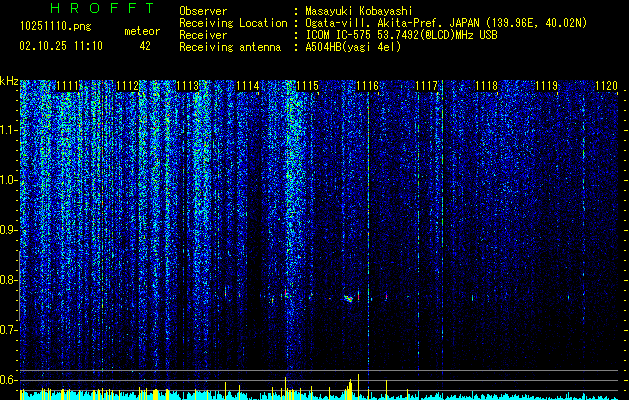Click the 1111 time marker

67,86
